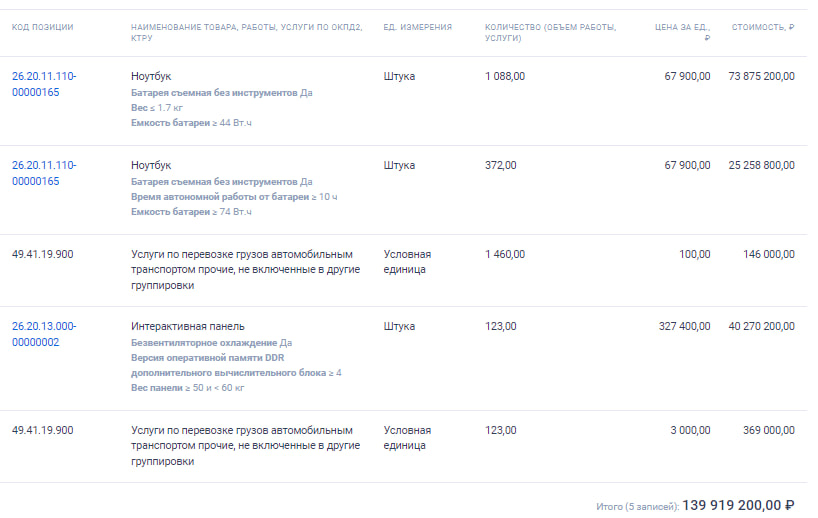Select the Ноутбук name in the first row
Image resolution: width=818 pixels, height=518 pixels.
151,76
